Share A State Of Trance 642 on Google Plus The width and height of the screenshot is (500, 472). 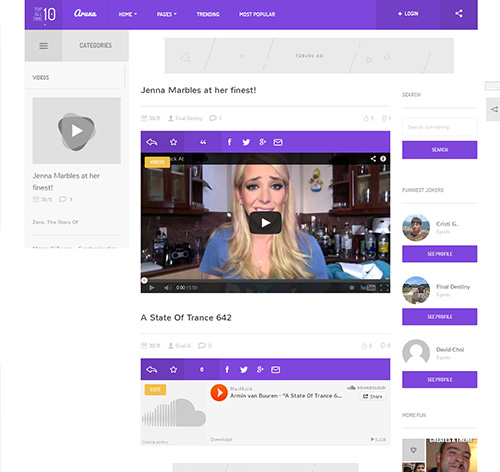(260, 370)
